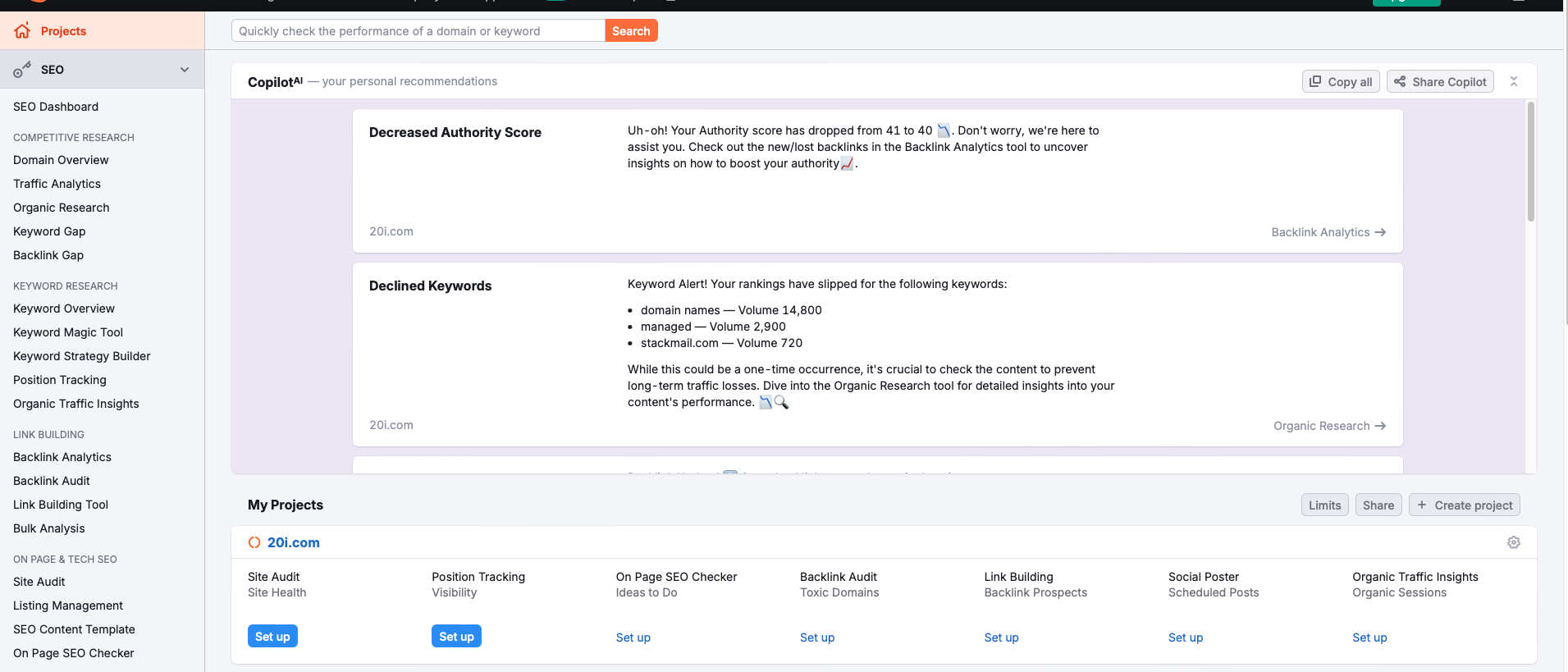This screenshot has height=672, width=1568.
Task: Open Site Audit in sidebar
Action: click(x=39, y=582)
